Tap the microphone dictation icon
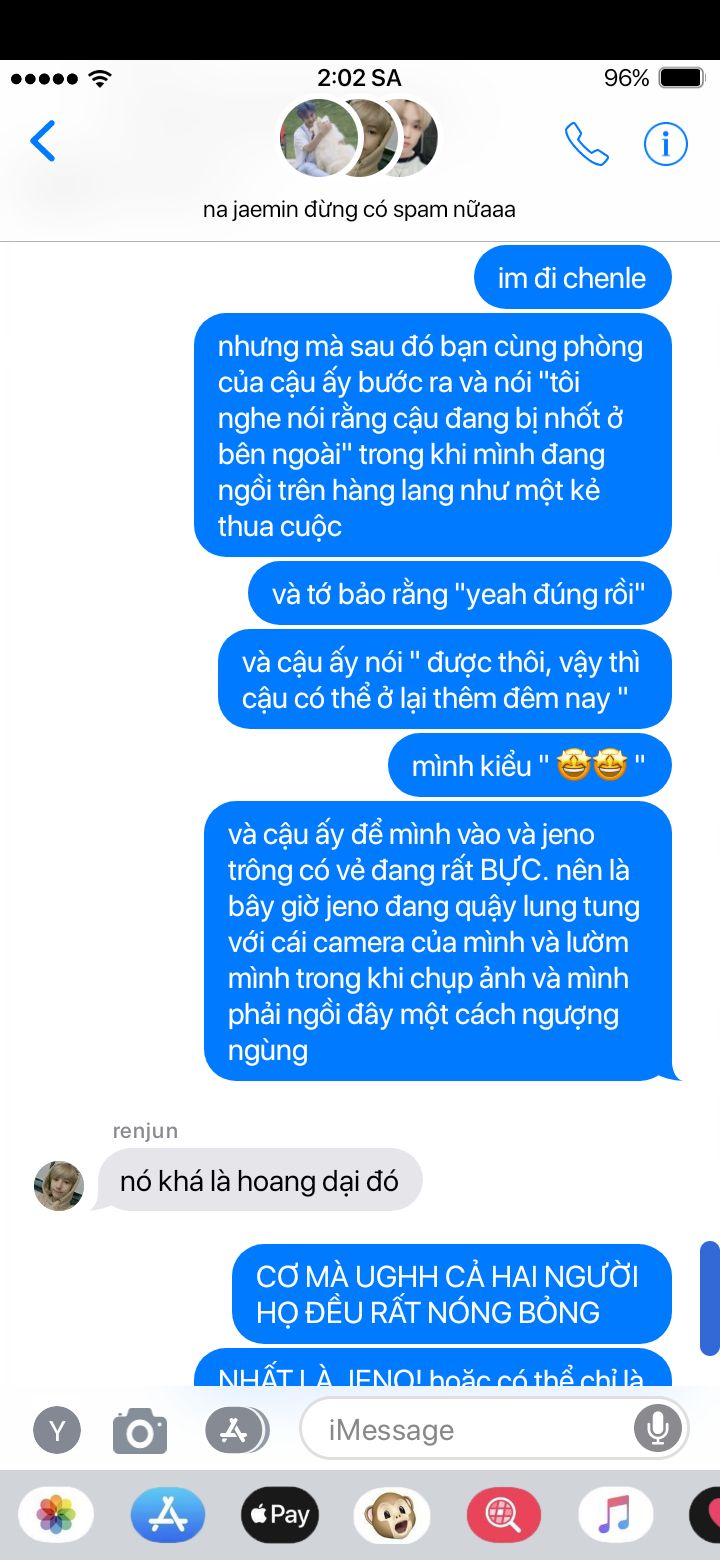 click(657, 1429)
